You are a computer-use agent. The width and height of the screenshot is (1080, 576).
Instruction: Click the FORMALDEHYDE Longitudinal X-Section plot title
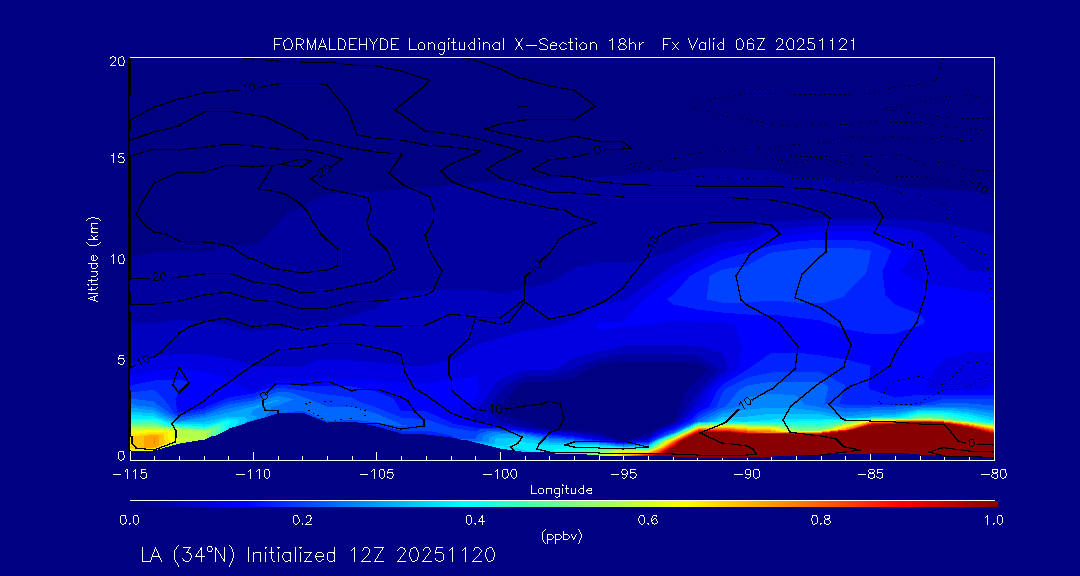(x=564, y=45)
